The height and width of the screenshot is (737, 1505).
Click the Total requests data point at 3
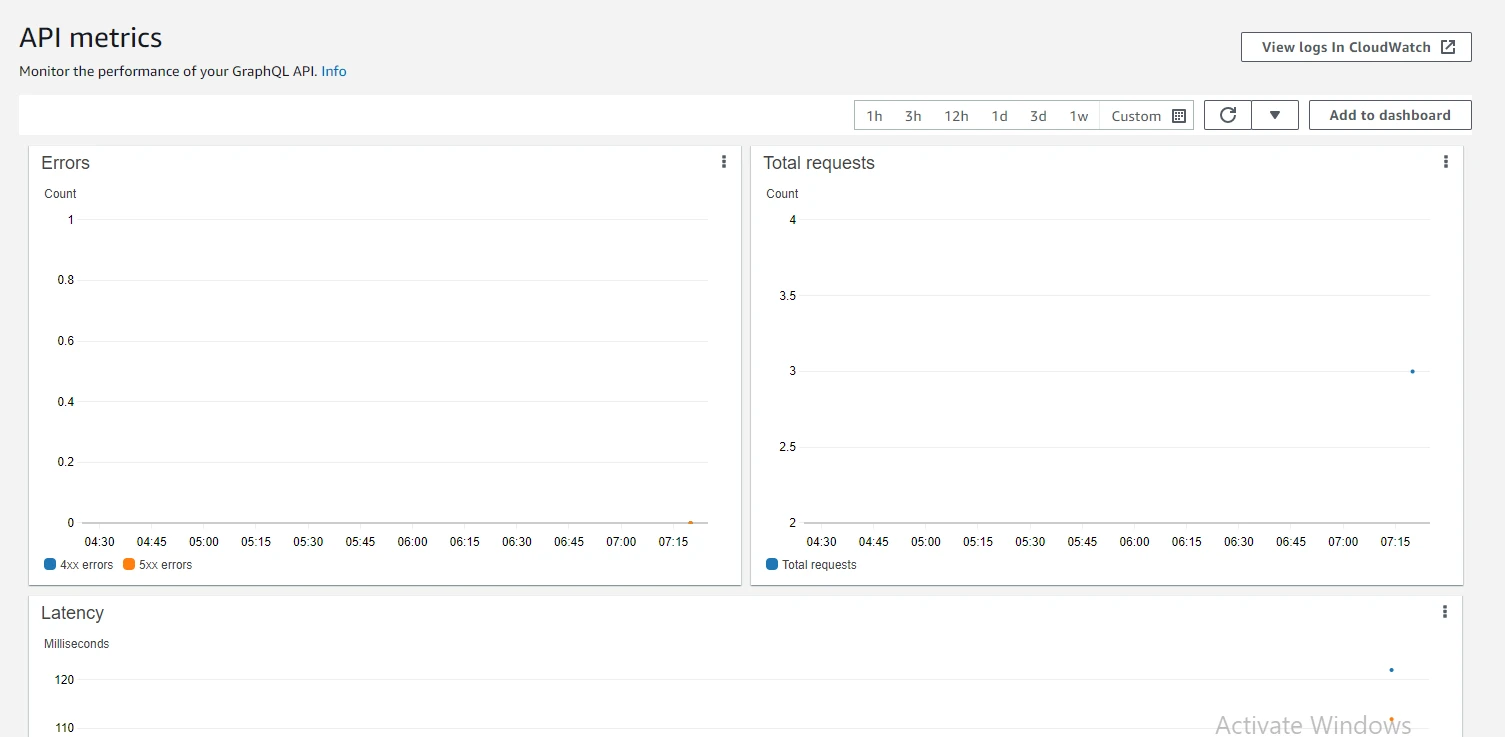[x=1412, y=371]
